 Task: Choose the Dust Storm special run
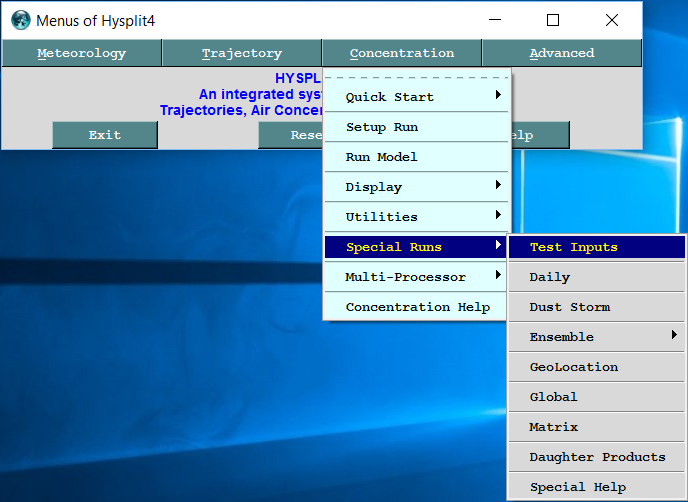[x=597, y=307]
